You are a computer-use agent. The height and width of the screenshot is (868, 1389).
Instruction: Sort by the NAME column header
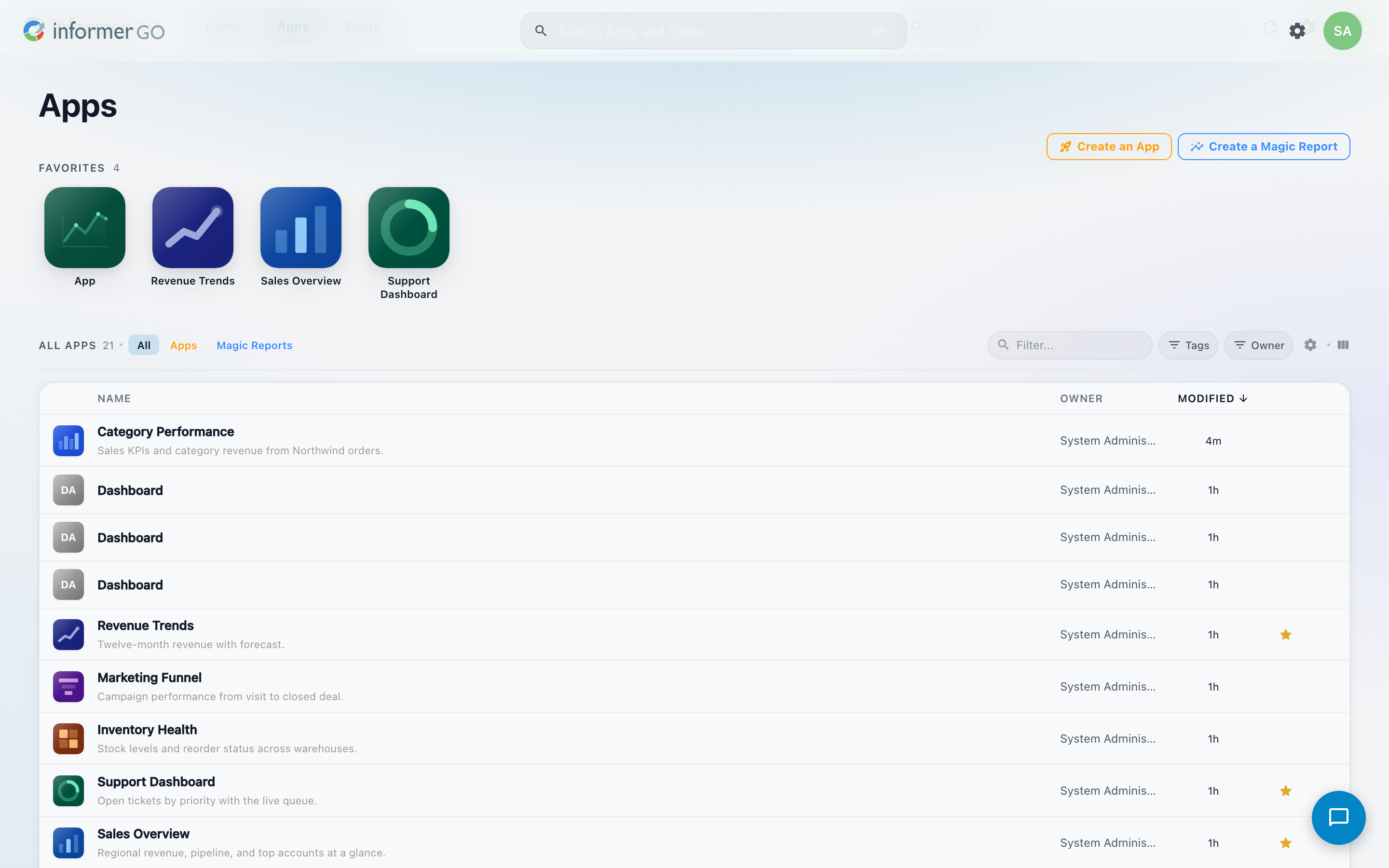point(114,398)
